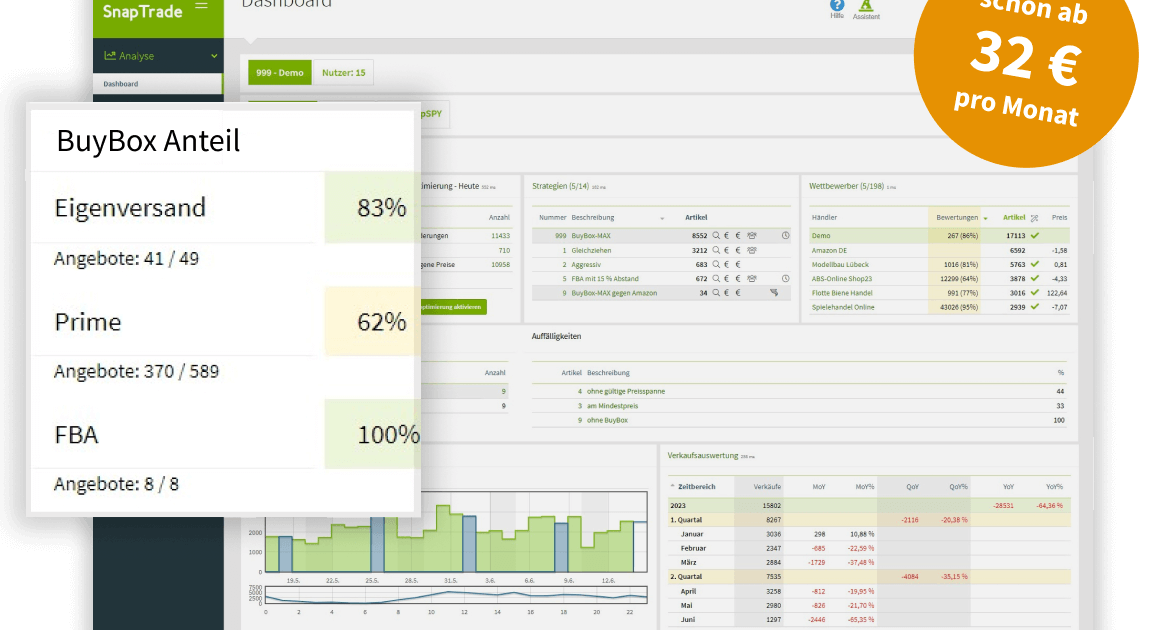Select the 999 - Demo tab
Viewport: 1157px width, 630px height.
point(280,72)
